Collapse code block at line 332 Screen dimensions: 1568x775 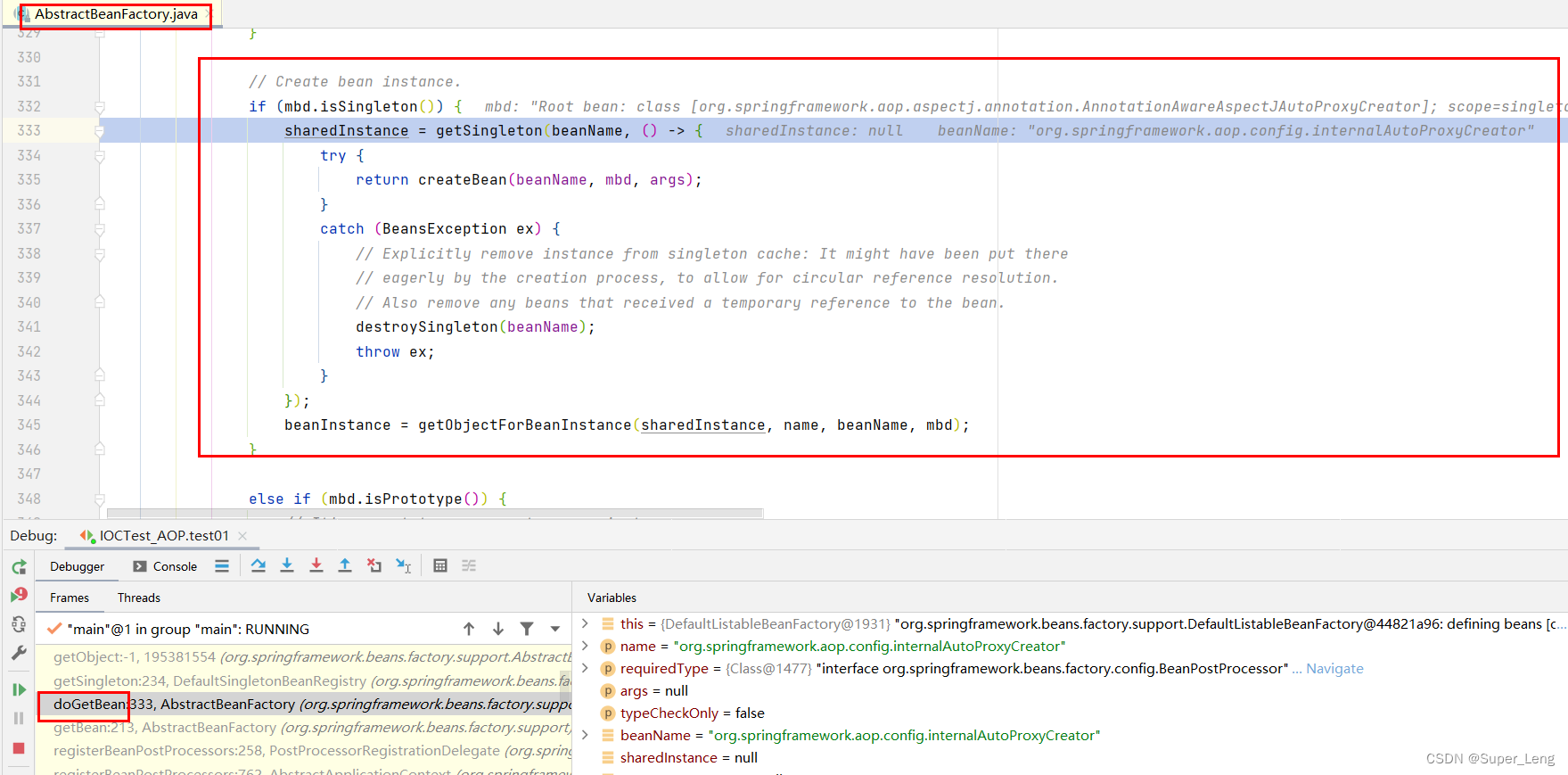[100, 107]
